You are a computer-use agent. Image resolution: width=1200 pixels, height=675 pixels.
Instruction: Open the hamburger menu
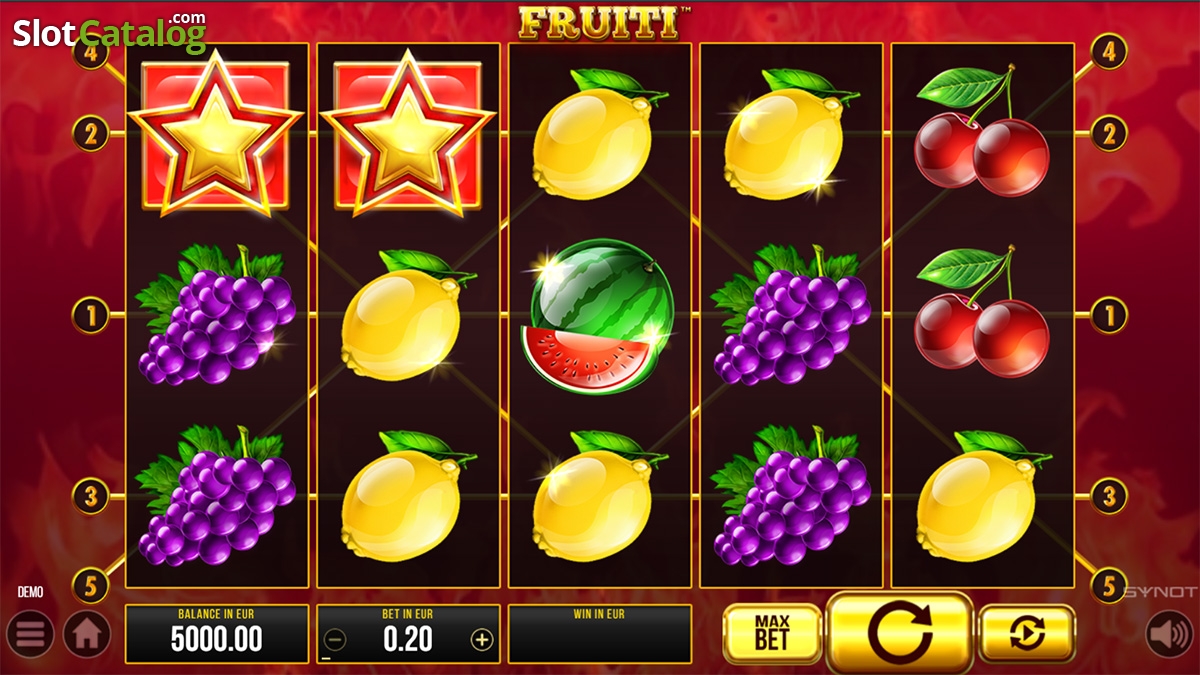pos(30,634)
